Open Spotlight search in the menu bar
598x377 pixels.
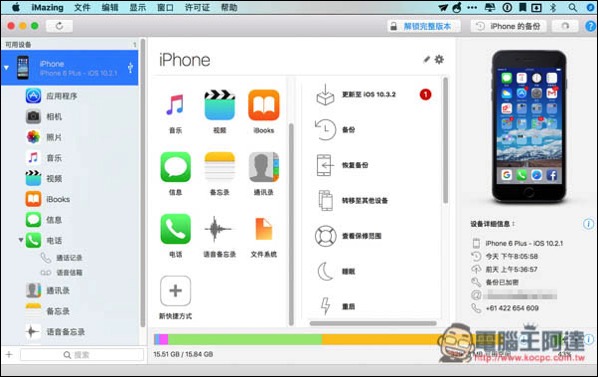point(572,7)
